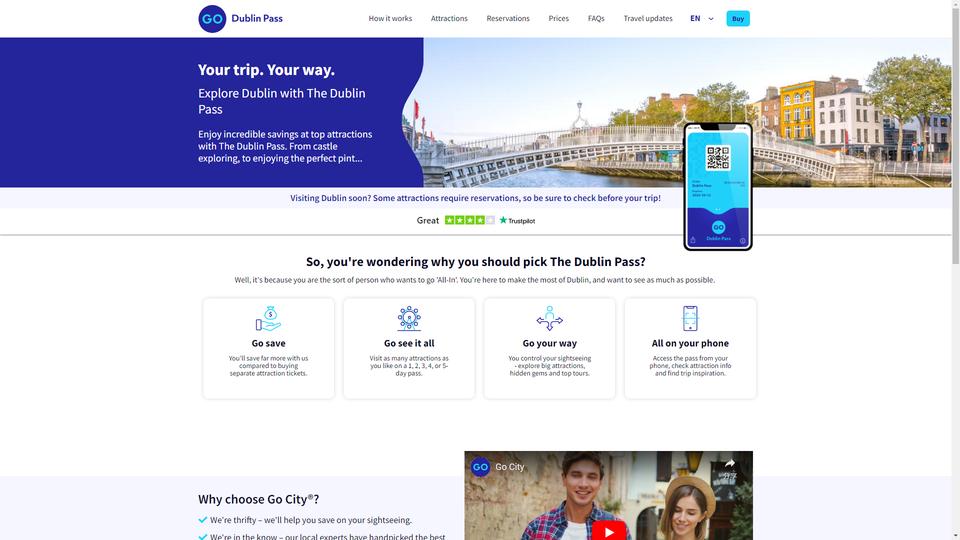Open the How it works menu
960x540 pixels.
[x=390, y=18]
